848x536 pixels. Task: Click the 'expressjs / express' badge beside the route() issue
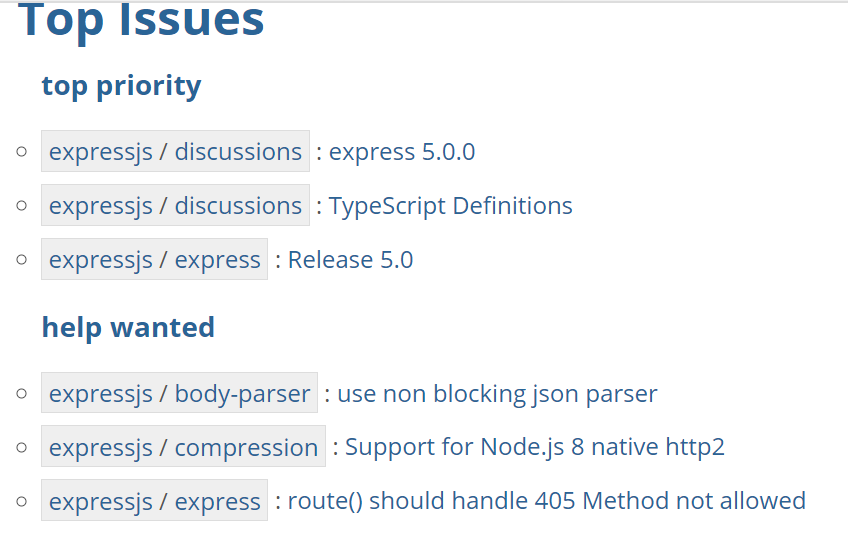coord(154,500)
